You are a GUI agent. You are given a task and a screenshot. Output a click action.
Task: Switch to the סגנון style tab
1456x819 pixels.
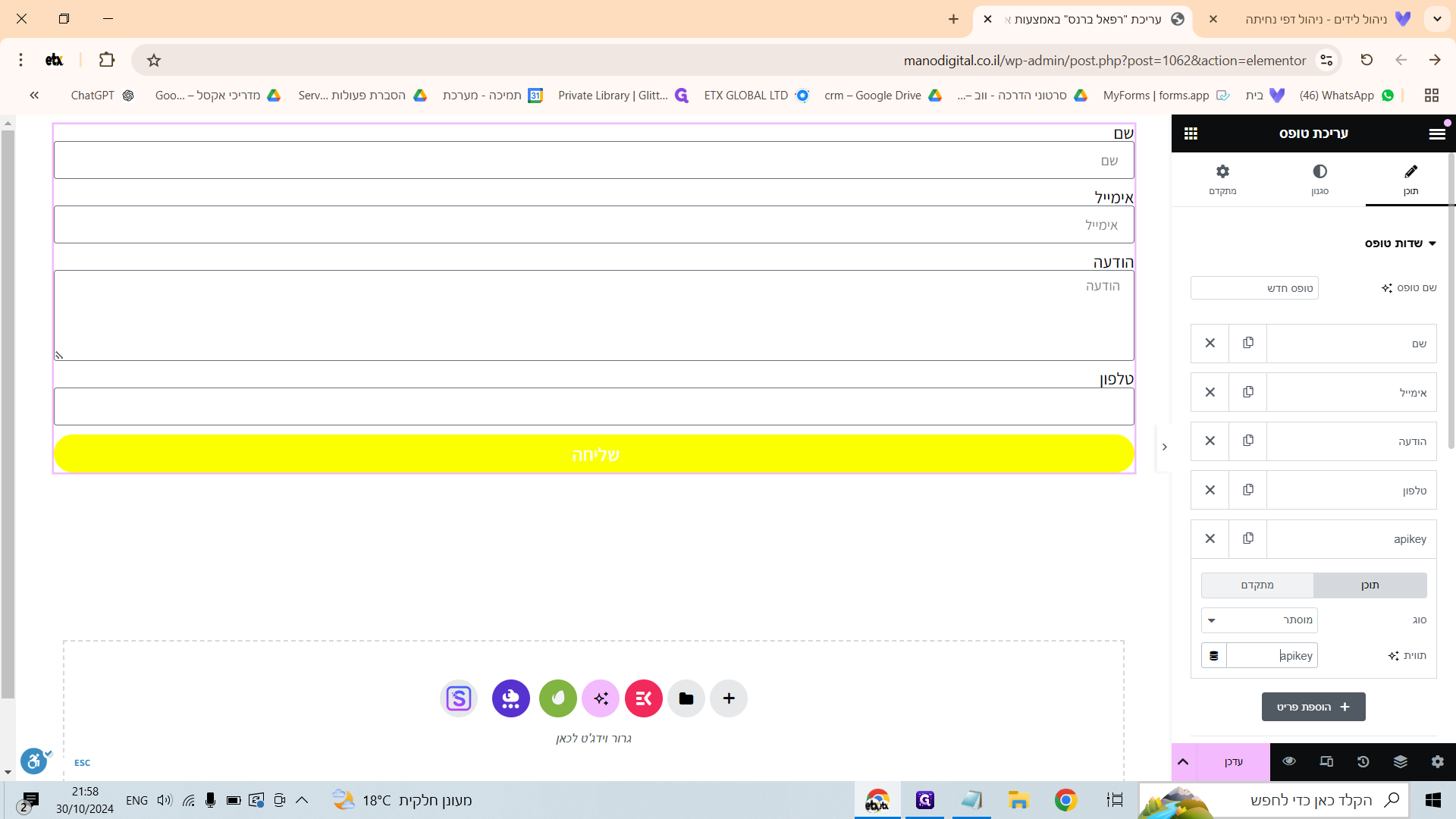1319,179
